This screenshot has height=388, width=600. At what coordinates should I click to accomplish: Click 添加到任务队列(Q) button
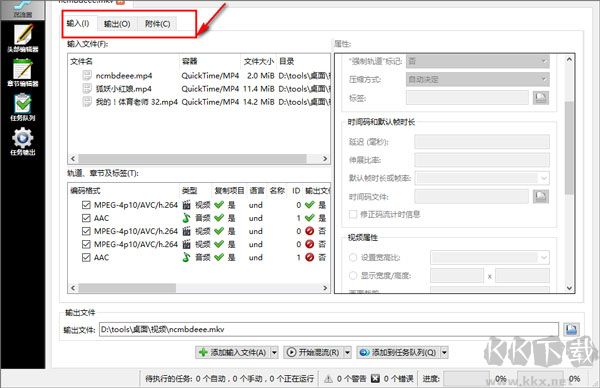click(399, 352)
